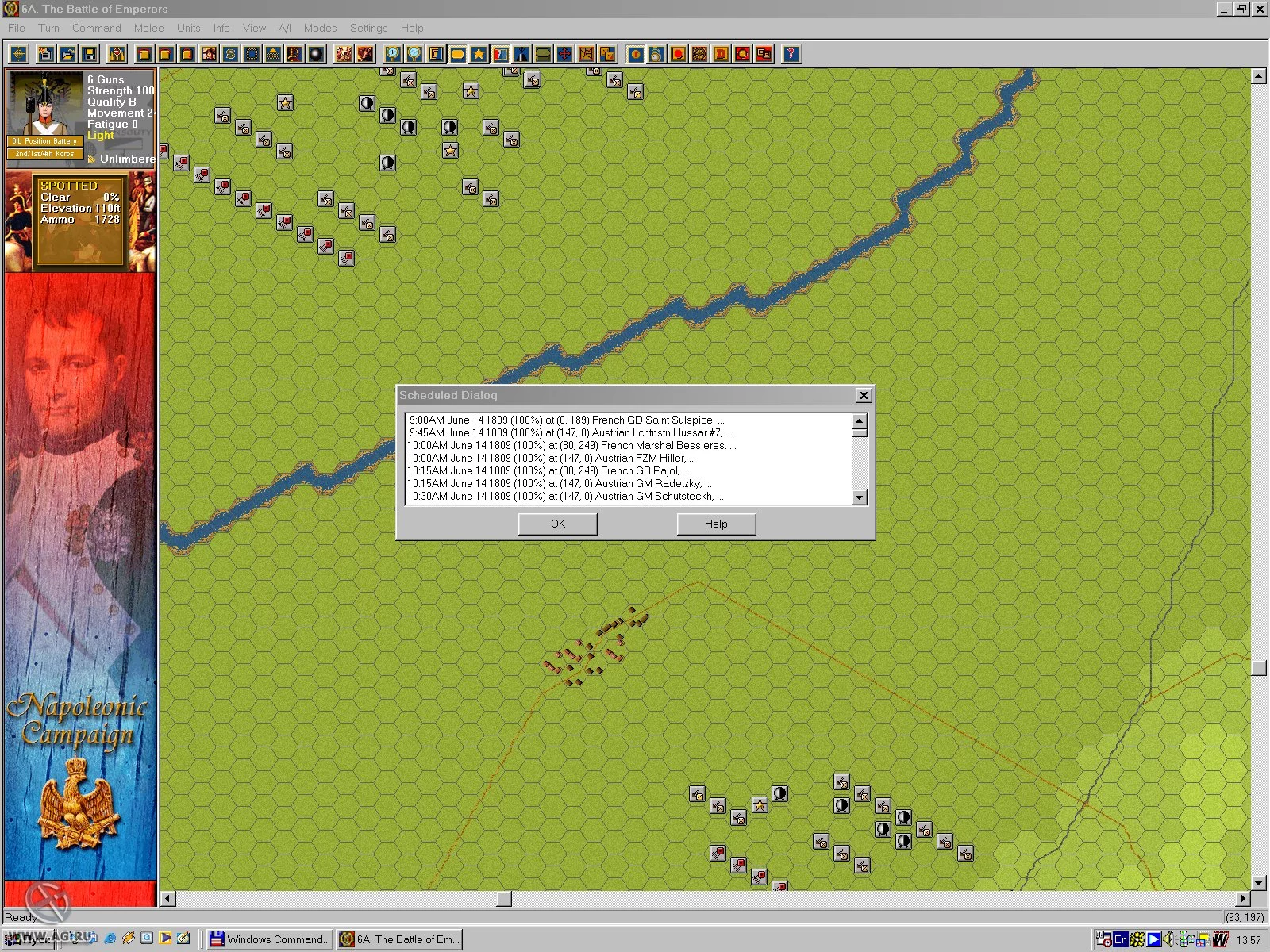Click the orange letter F circle icon

[x=635, y=54]
